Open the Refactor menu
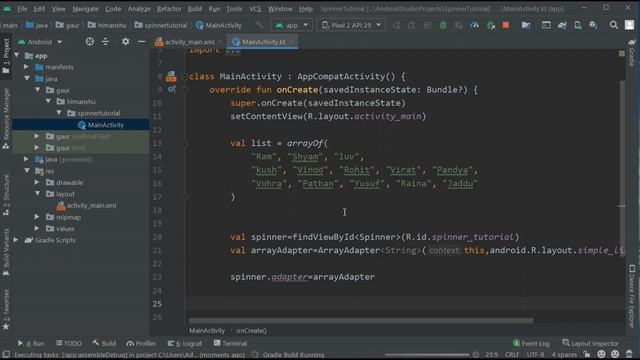 [169, 9]
